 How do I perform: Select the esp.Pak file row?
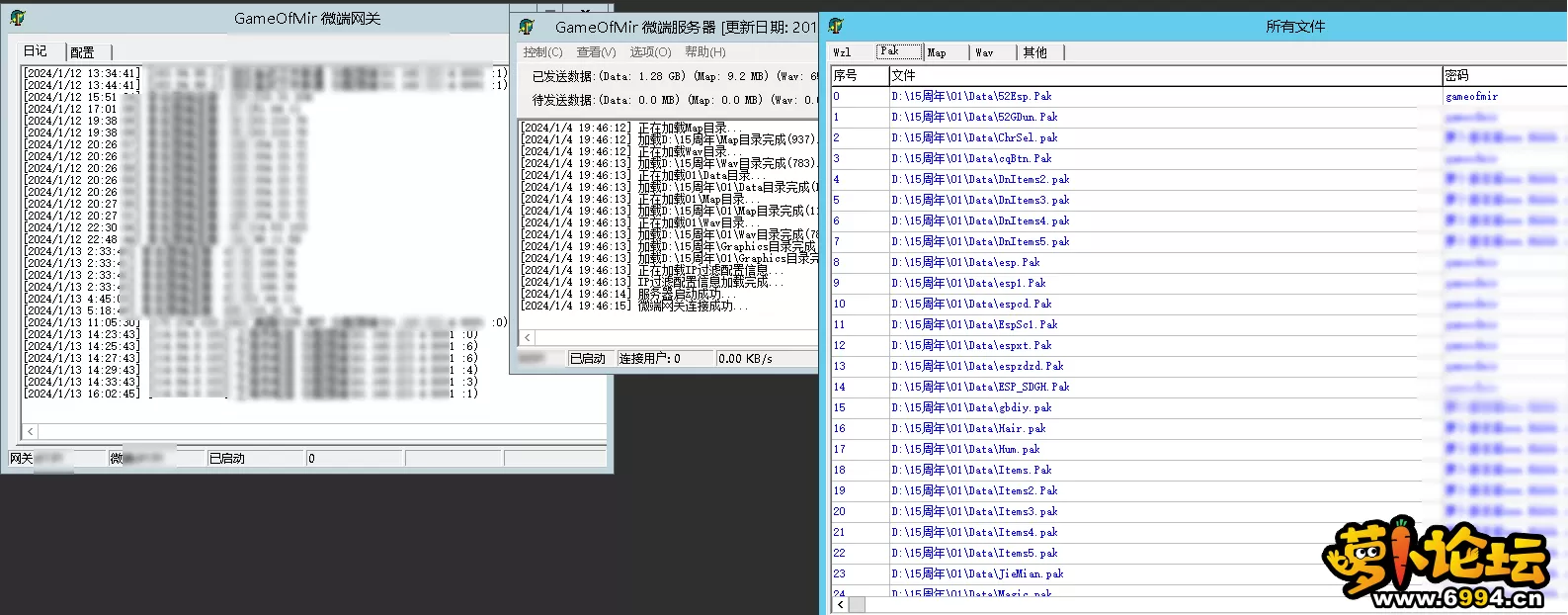tap(1198, 262)
